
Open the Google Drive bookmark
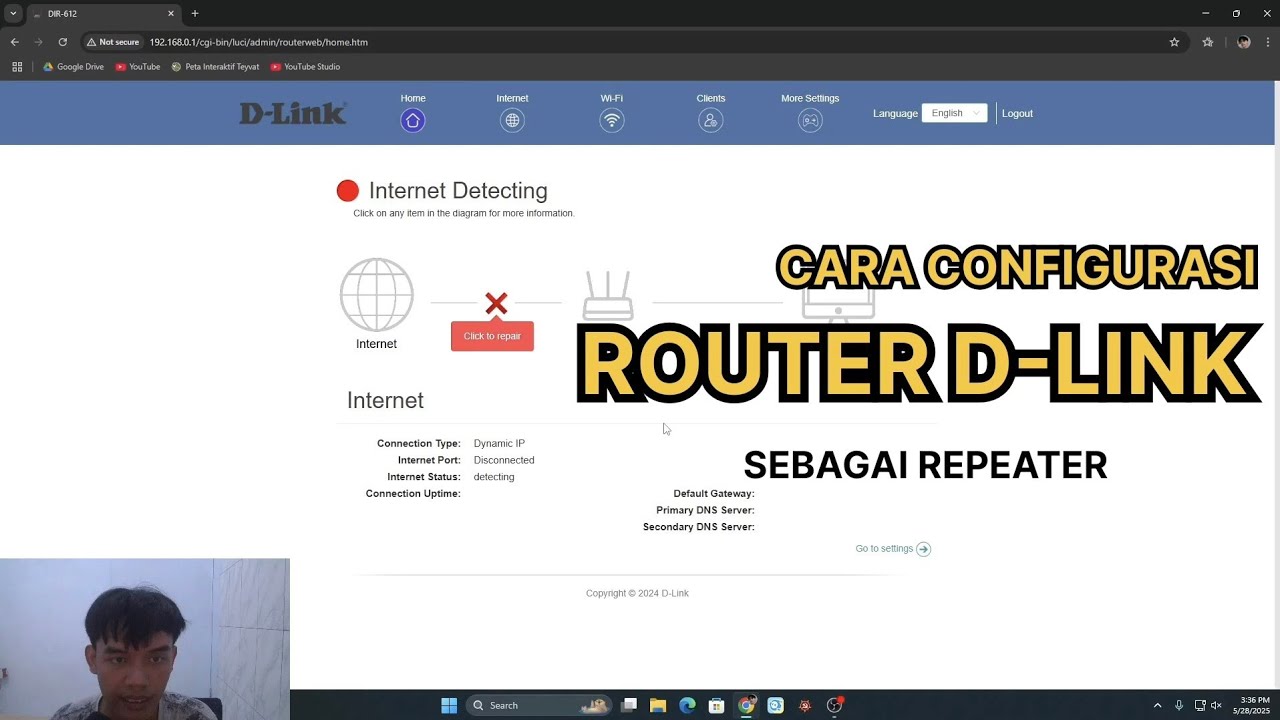point(73,67)
